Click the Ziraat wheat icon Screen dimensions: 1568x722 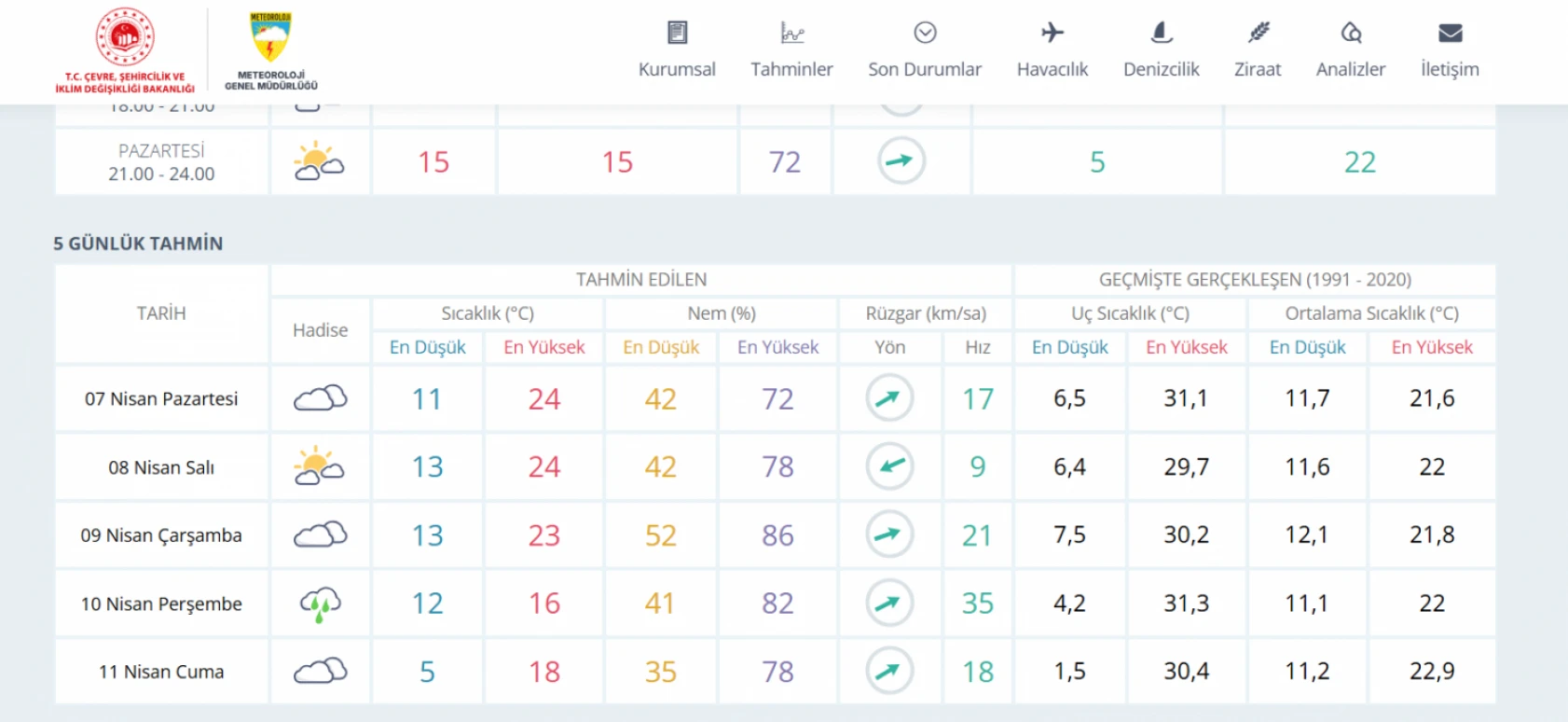[1258, 34]
